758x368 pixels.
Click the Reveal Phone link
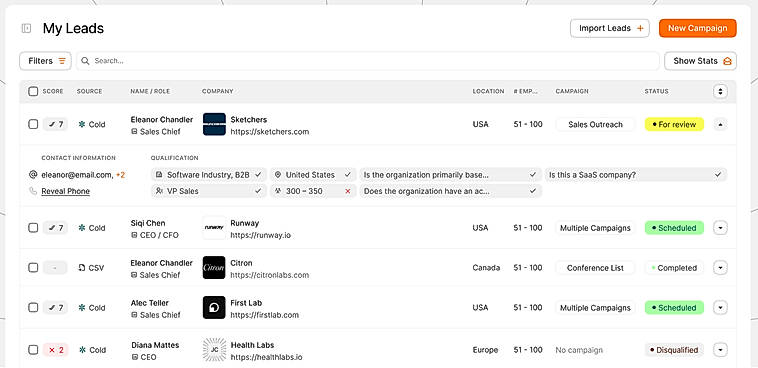pos(66,191)
